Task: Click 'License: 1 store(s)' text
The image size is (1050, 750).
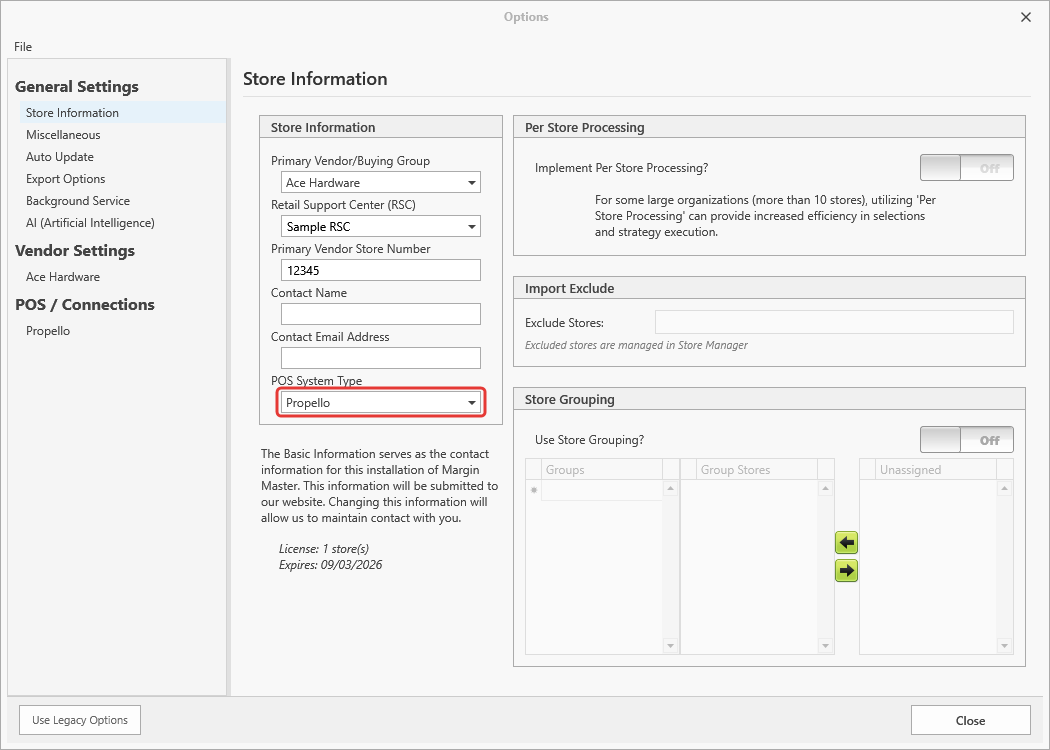Action: [324, 548]
